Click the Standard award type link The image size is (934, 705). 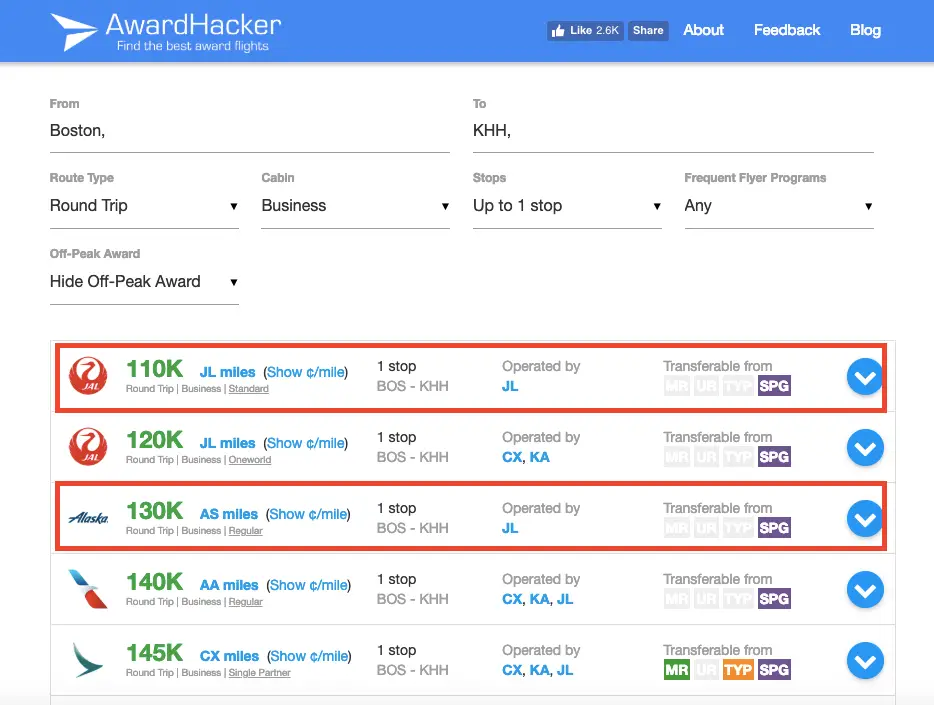tap(248, 389)
